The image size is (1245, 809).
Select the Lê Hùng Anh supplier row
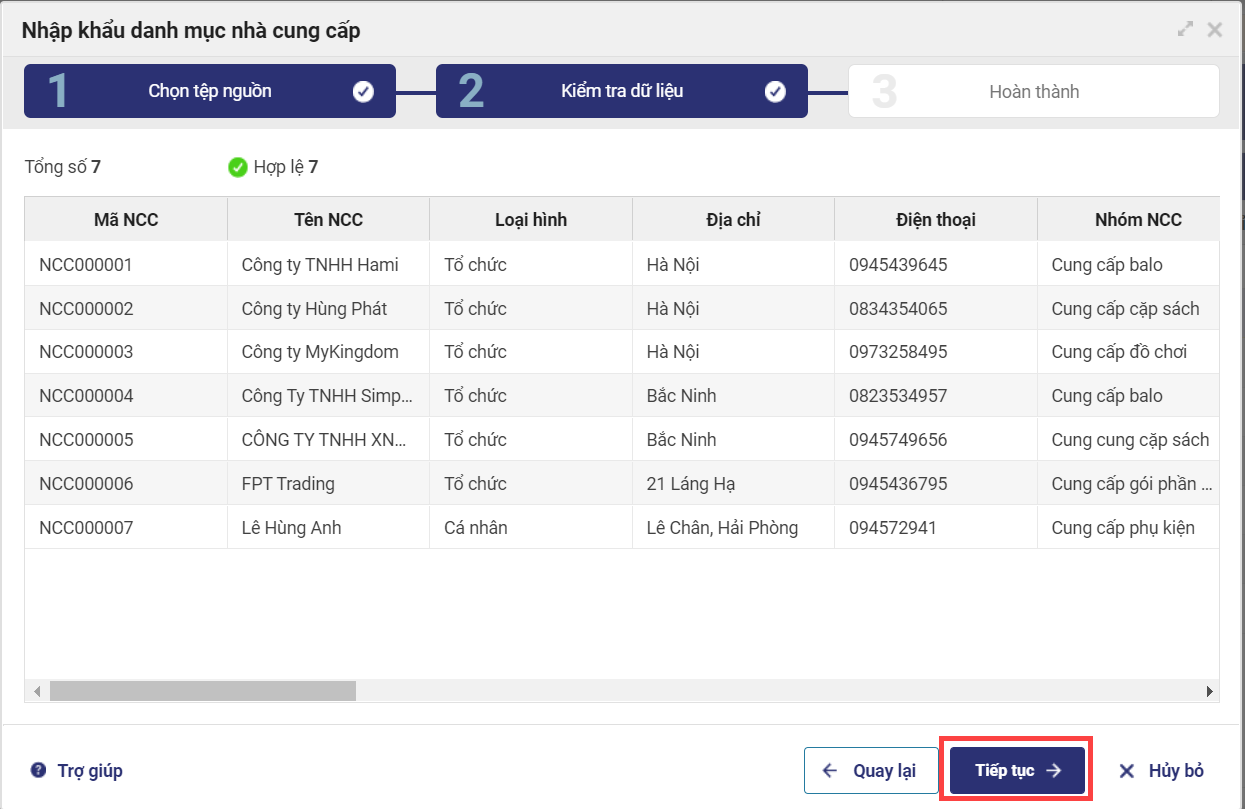291,528
